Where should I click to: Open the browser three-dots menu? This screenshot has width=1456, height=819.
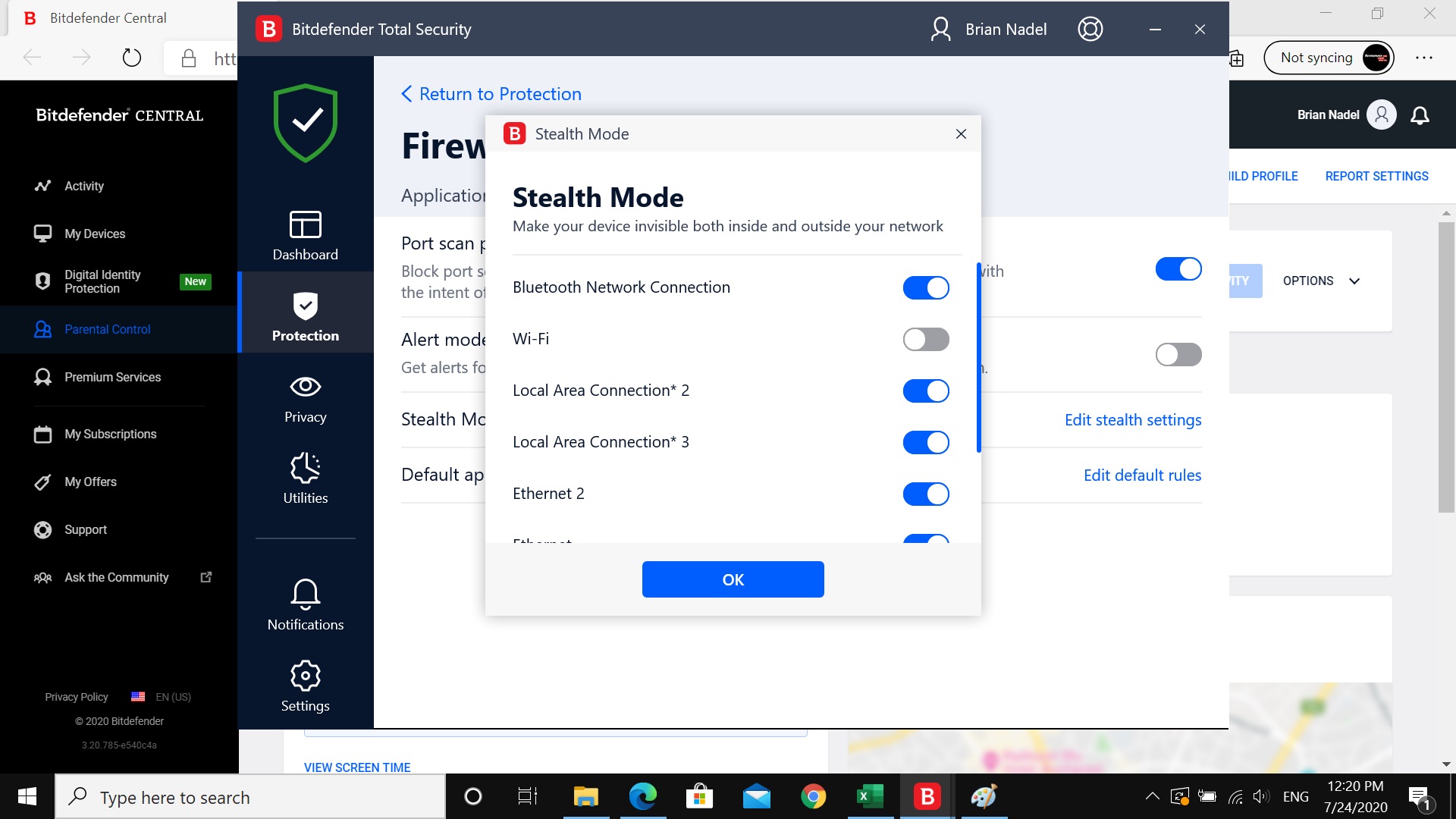coord(1423,58)
